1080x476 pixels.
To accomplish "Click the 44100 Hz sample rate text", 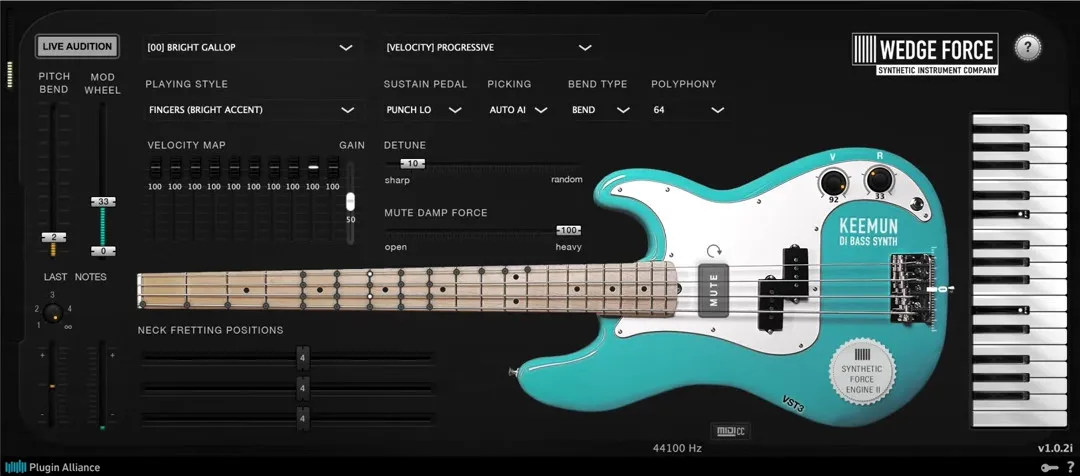I will (677, 448).
